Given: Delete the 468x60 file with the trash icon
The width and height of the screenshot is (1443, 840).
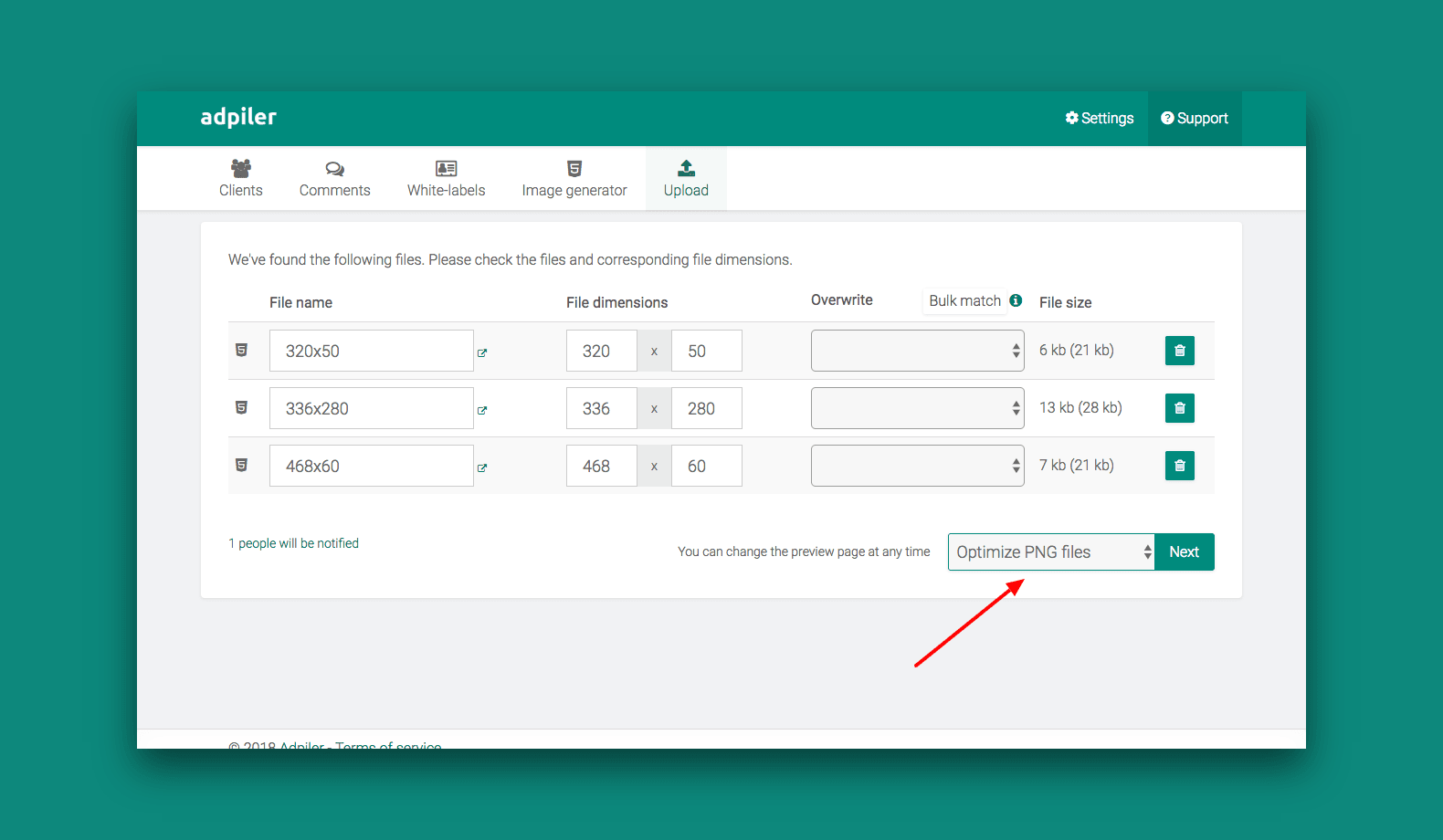Looking at the screenshot, I should [x=1180, y=466].
